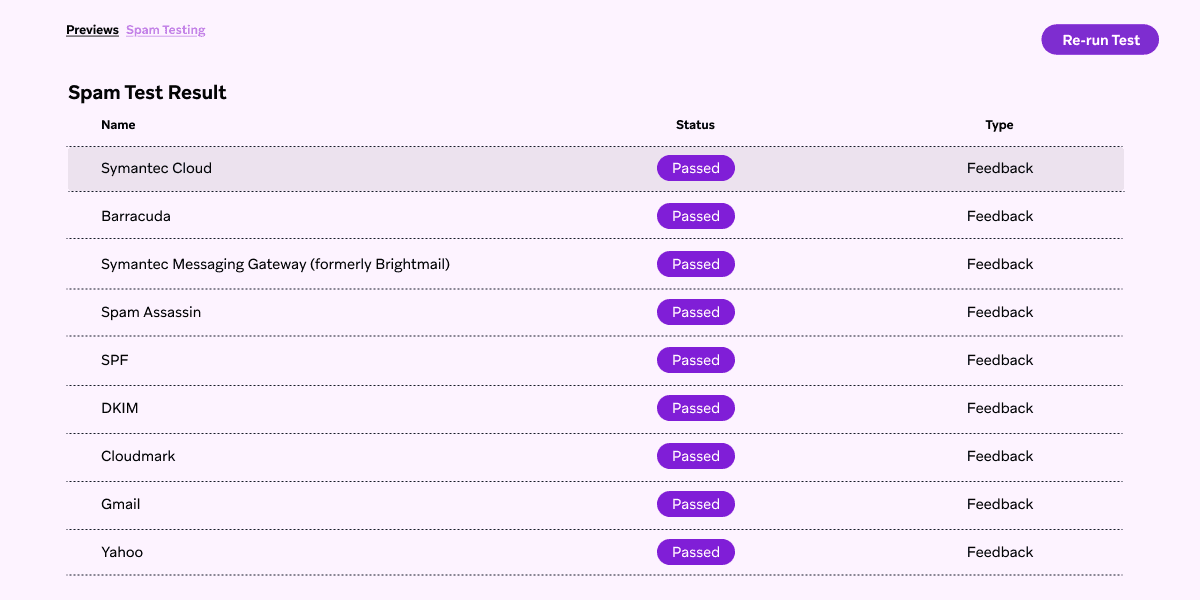This screenshot has width=1200, height=600.
Task: Click the Passed badge for Symantec Cloud
Action: pos(695,168)
